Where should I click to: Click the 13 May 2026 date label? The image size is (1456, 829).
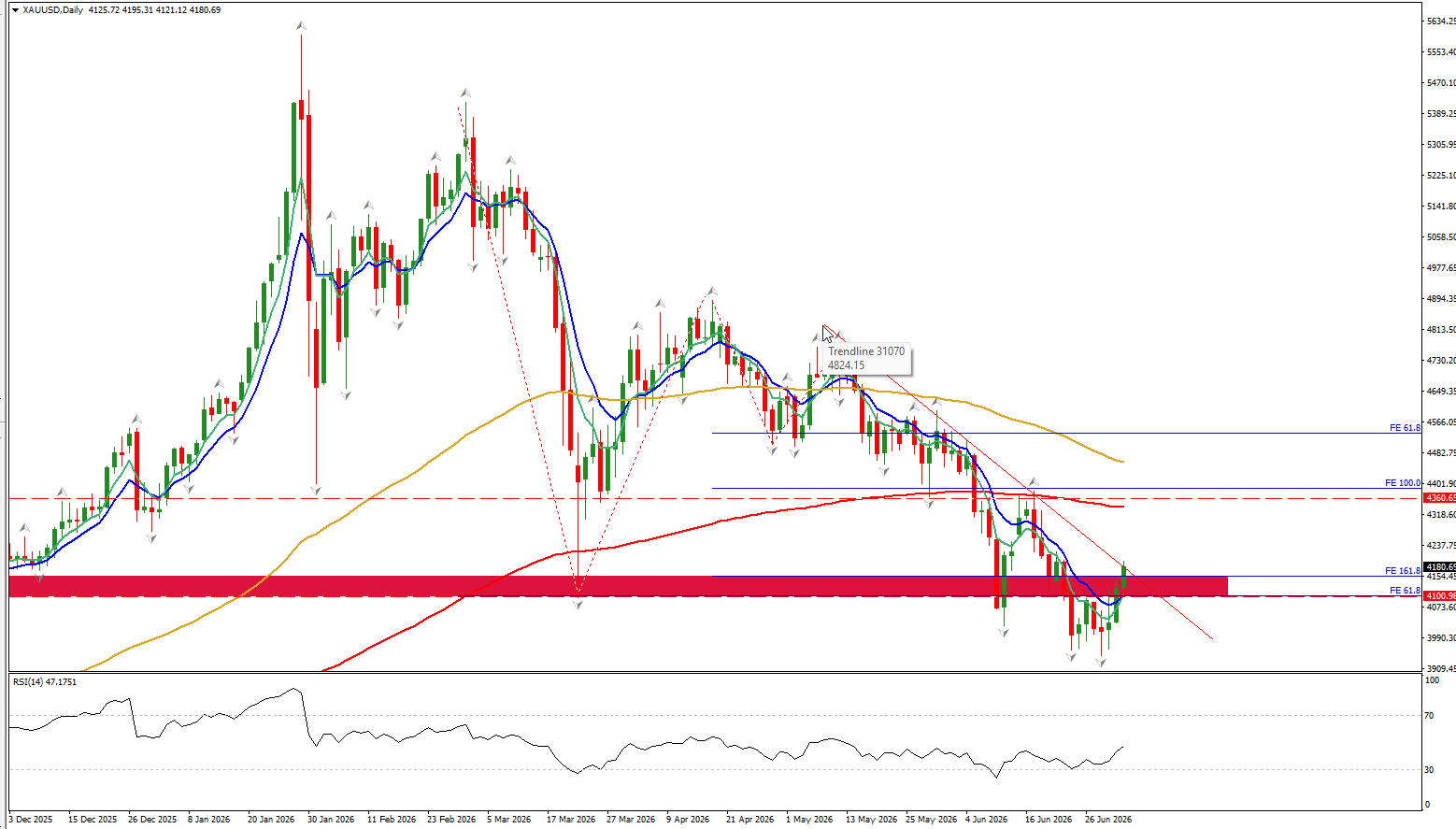[871, 820]
